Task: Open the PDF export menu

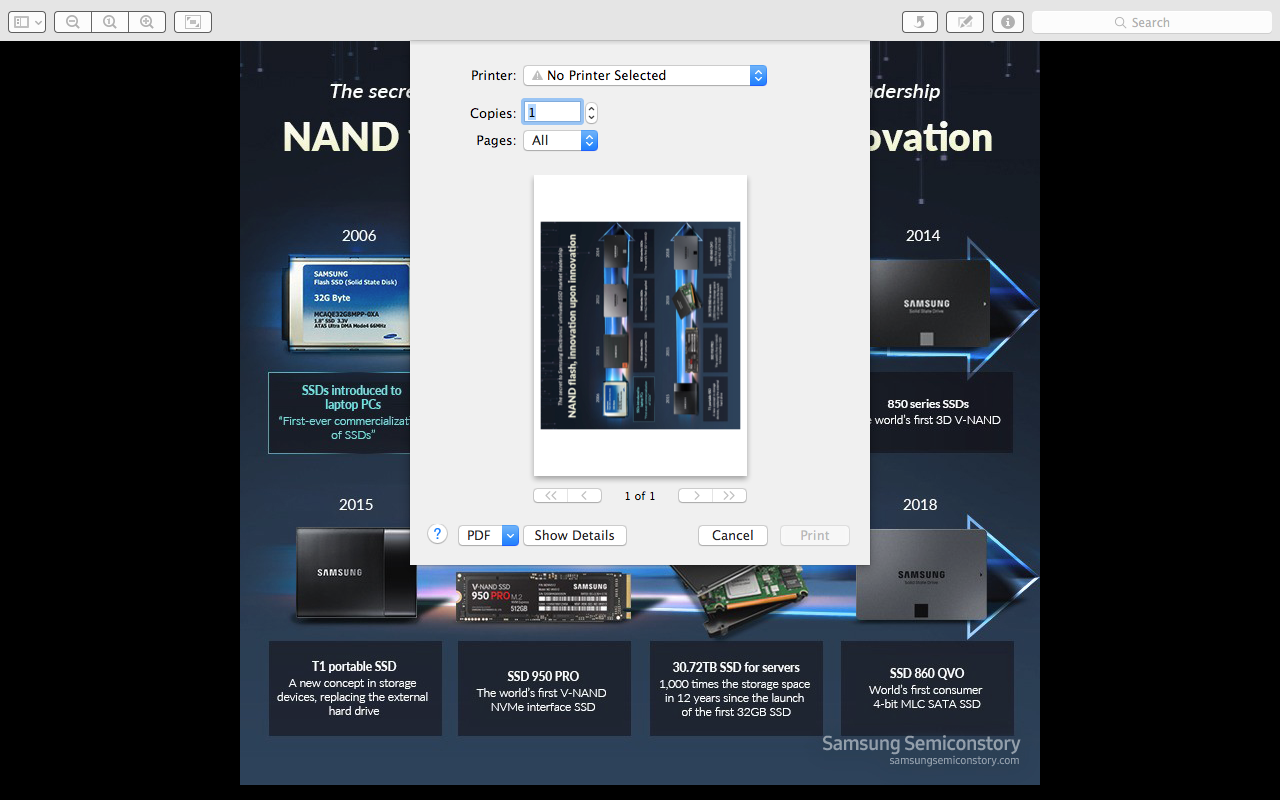Action: click(x=488, y=535)
